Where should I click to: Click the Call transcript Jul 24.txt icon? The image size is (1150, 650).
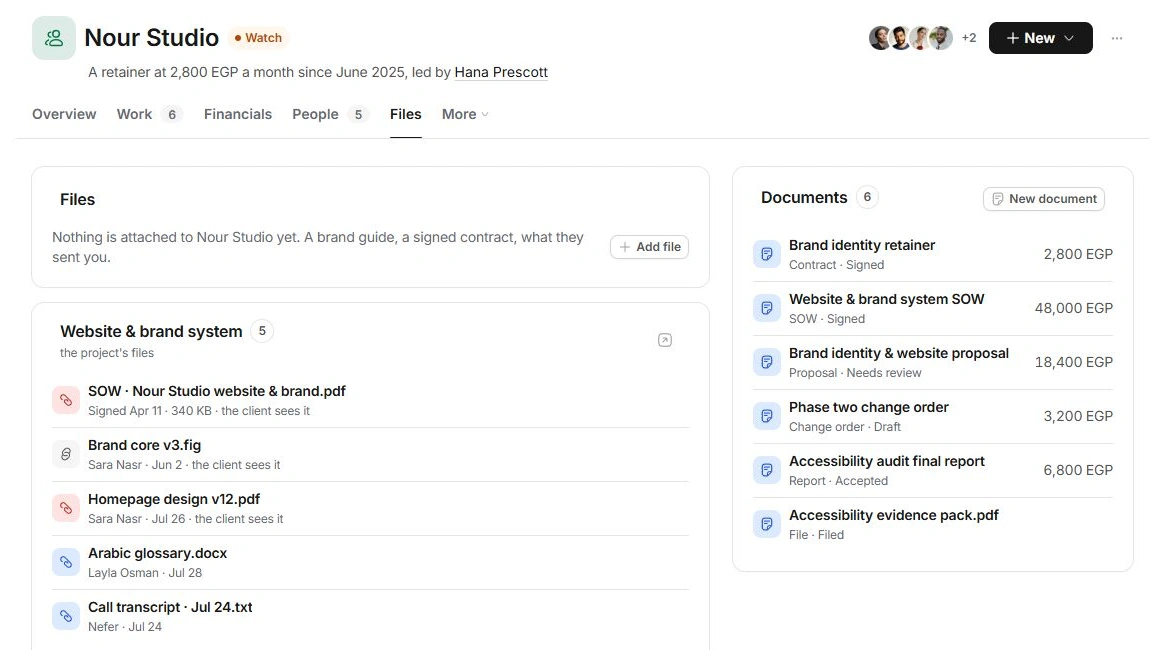[66, 616]
